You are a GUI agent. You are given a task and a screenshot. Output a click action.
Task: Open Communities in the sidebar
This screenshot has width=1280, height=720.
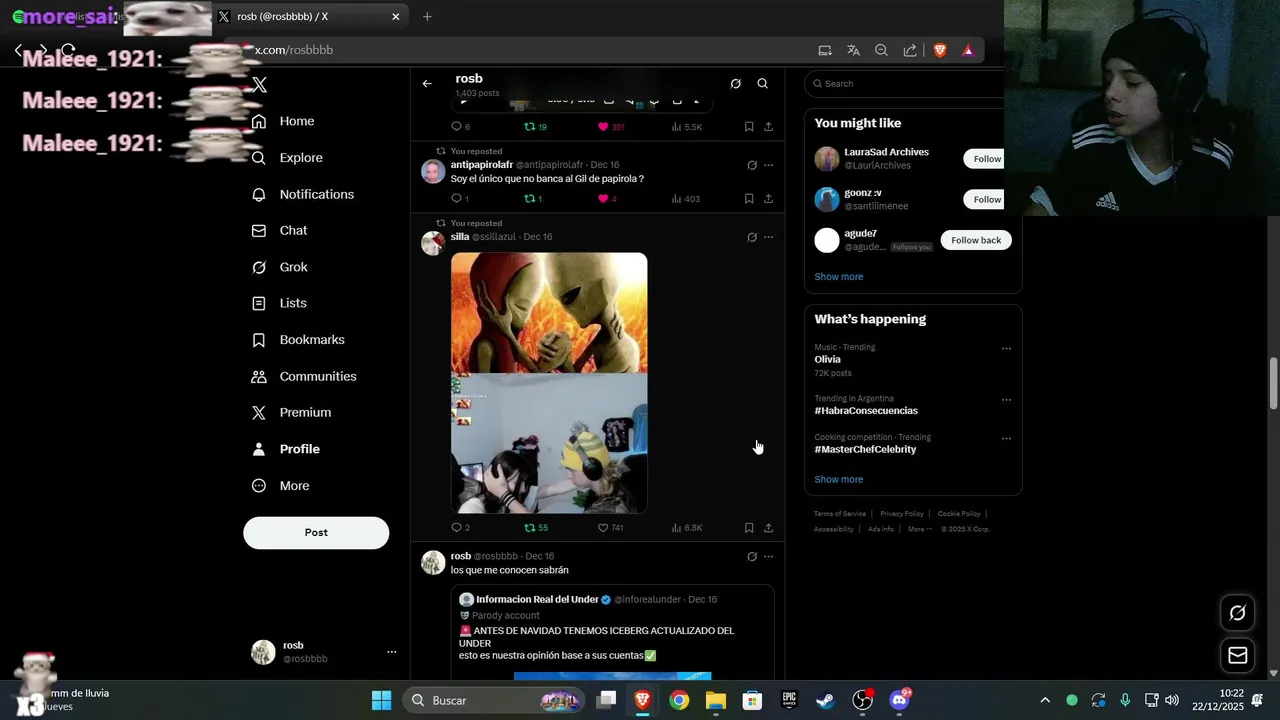coord(304,376)
